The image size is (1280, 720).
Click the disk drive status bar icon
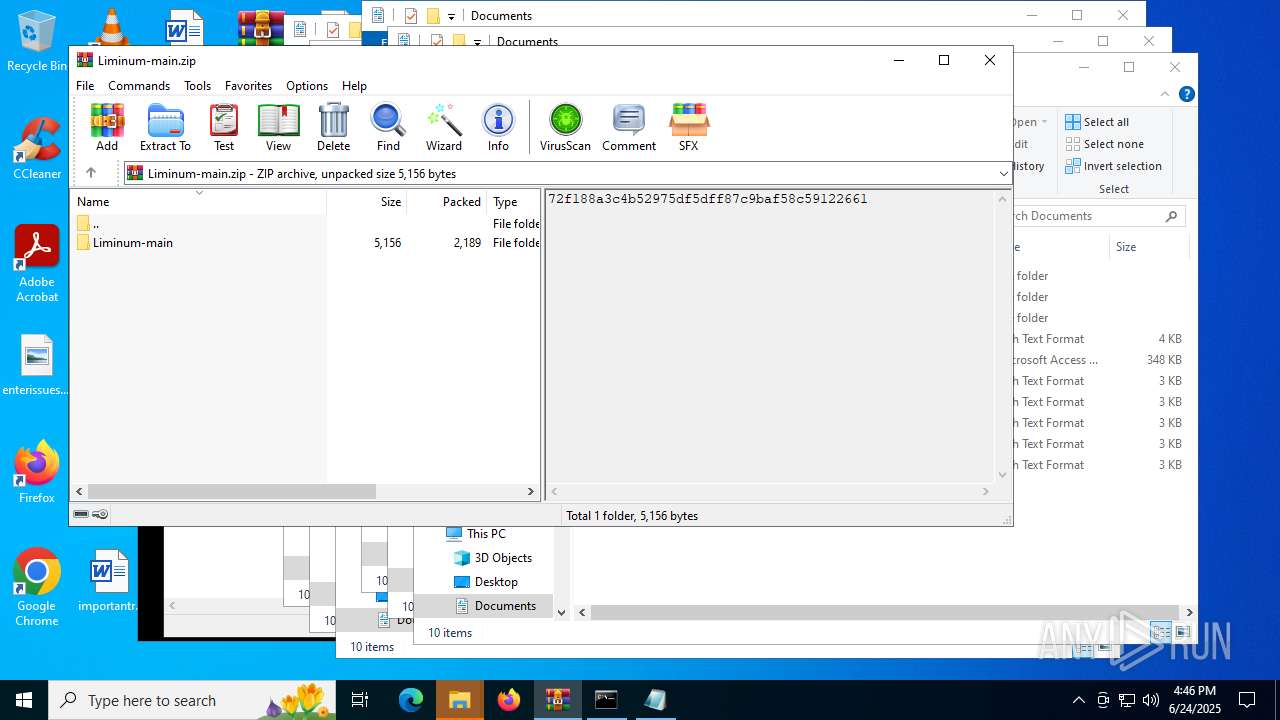click(x=81, y=514)
